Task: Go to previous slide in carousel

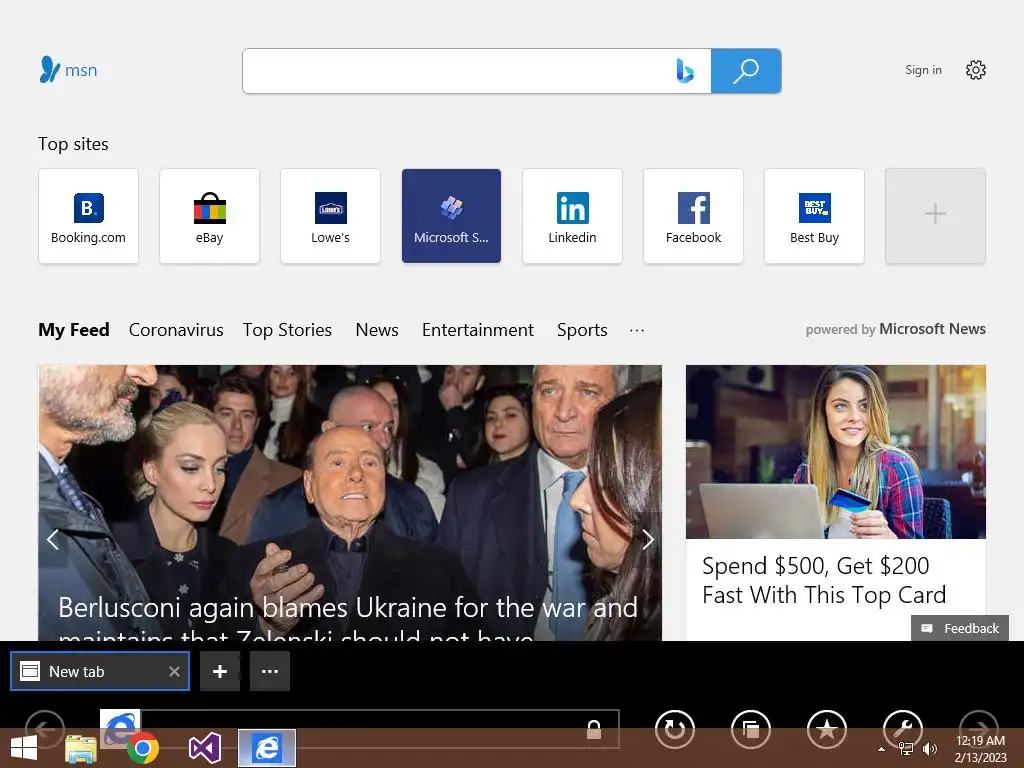Action: 53,539
